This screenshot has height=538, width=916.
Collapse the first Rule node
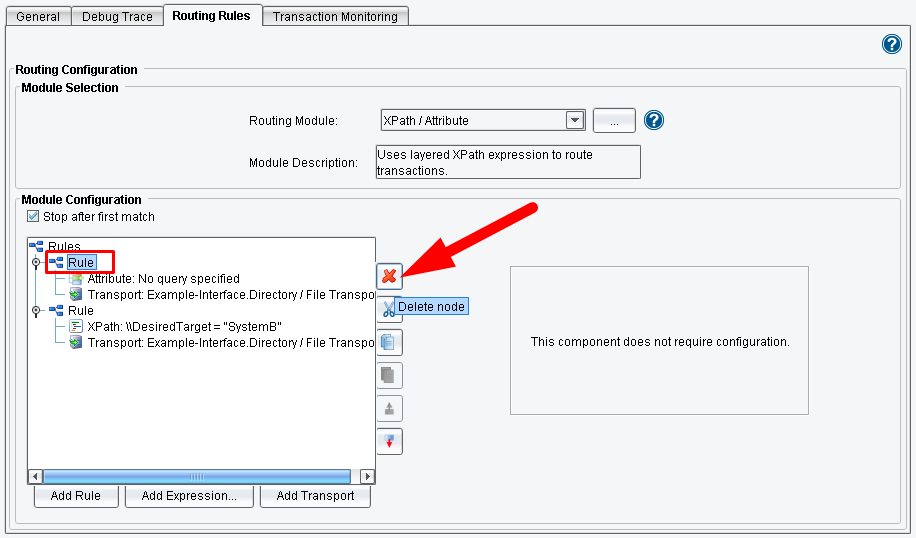pos(37,263)
